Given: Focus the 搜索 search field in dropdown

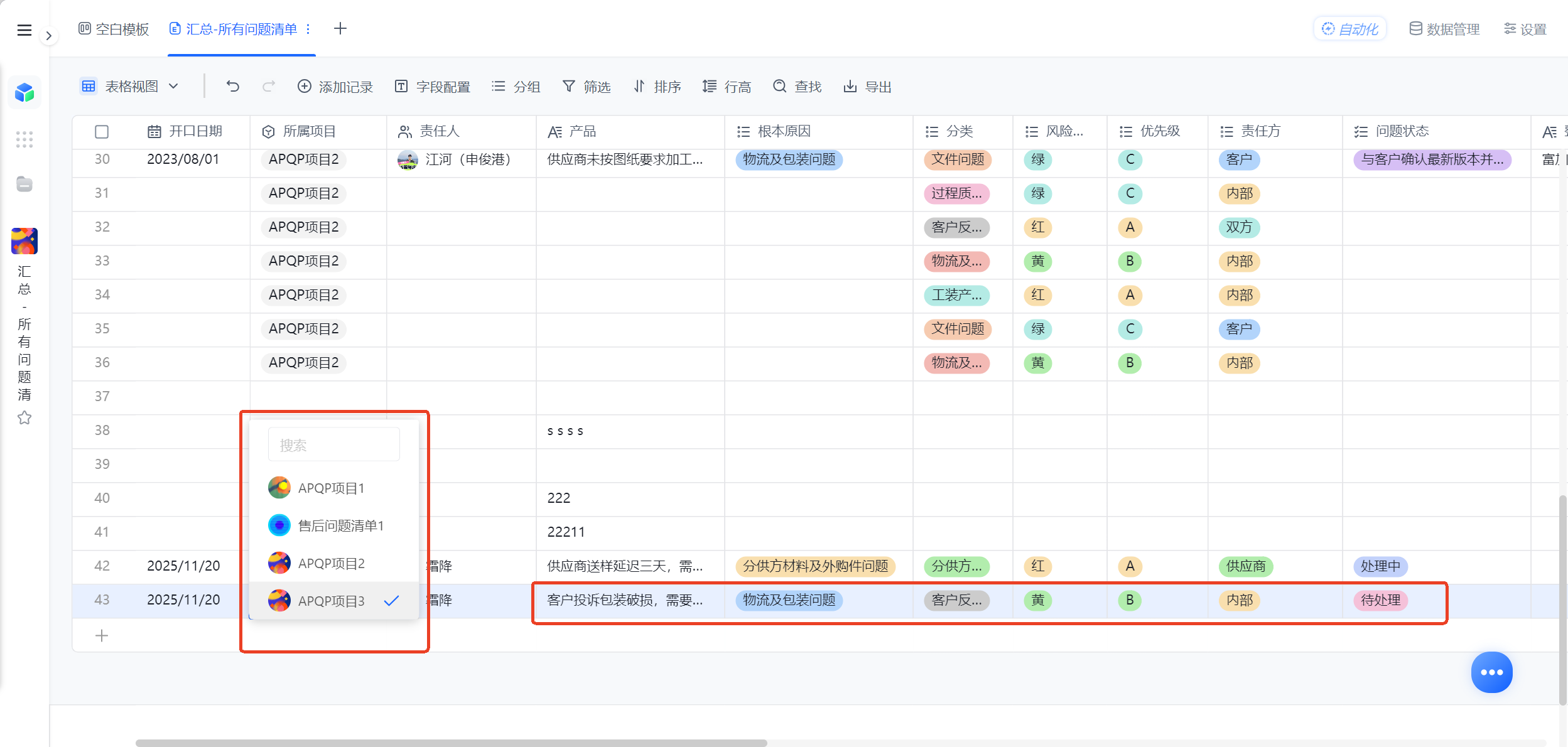Looking at the screenshot, I should click(334, 444).
